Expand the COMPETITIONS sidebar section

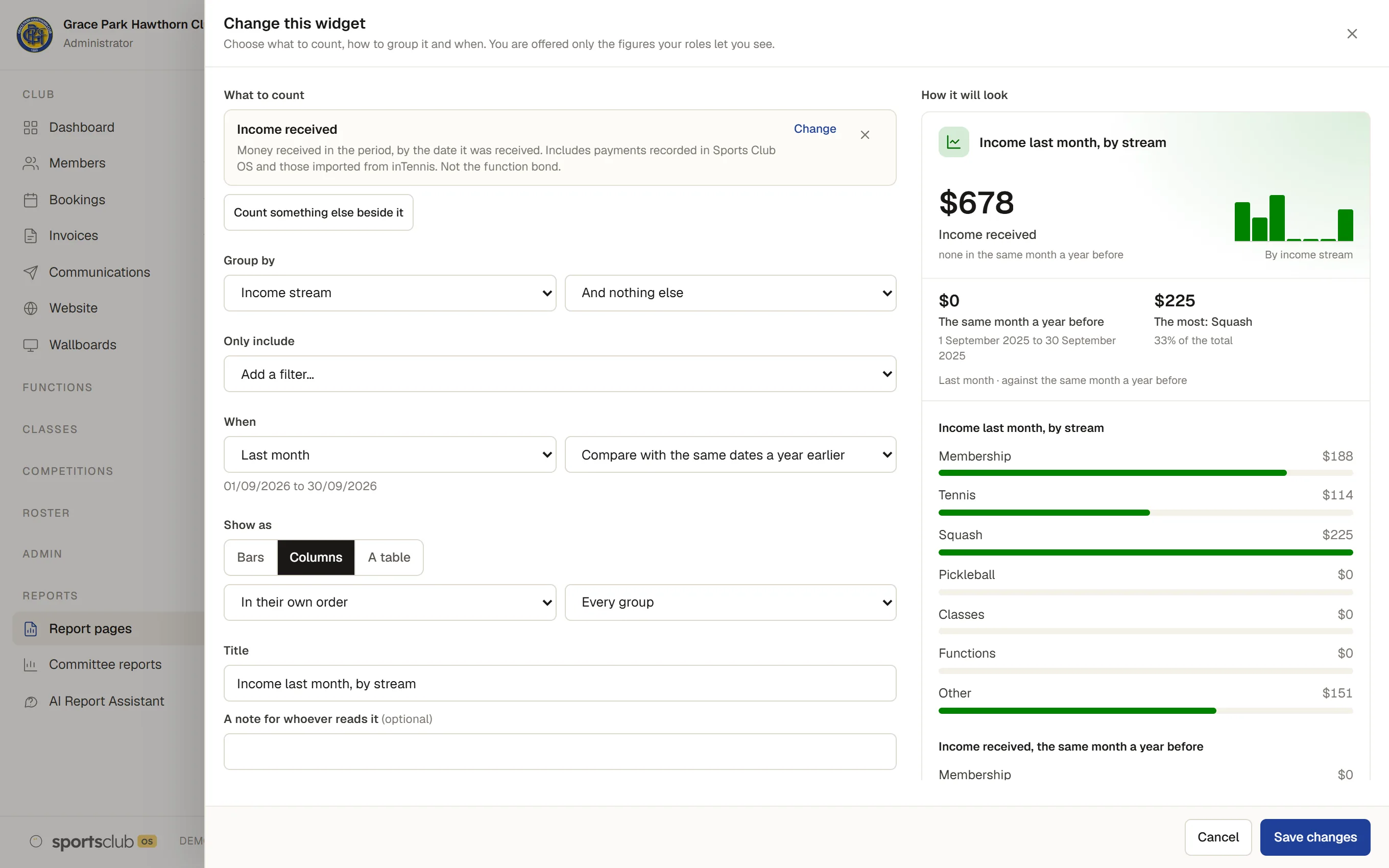[68, 471]
